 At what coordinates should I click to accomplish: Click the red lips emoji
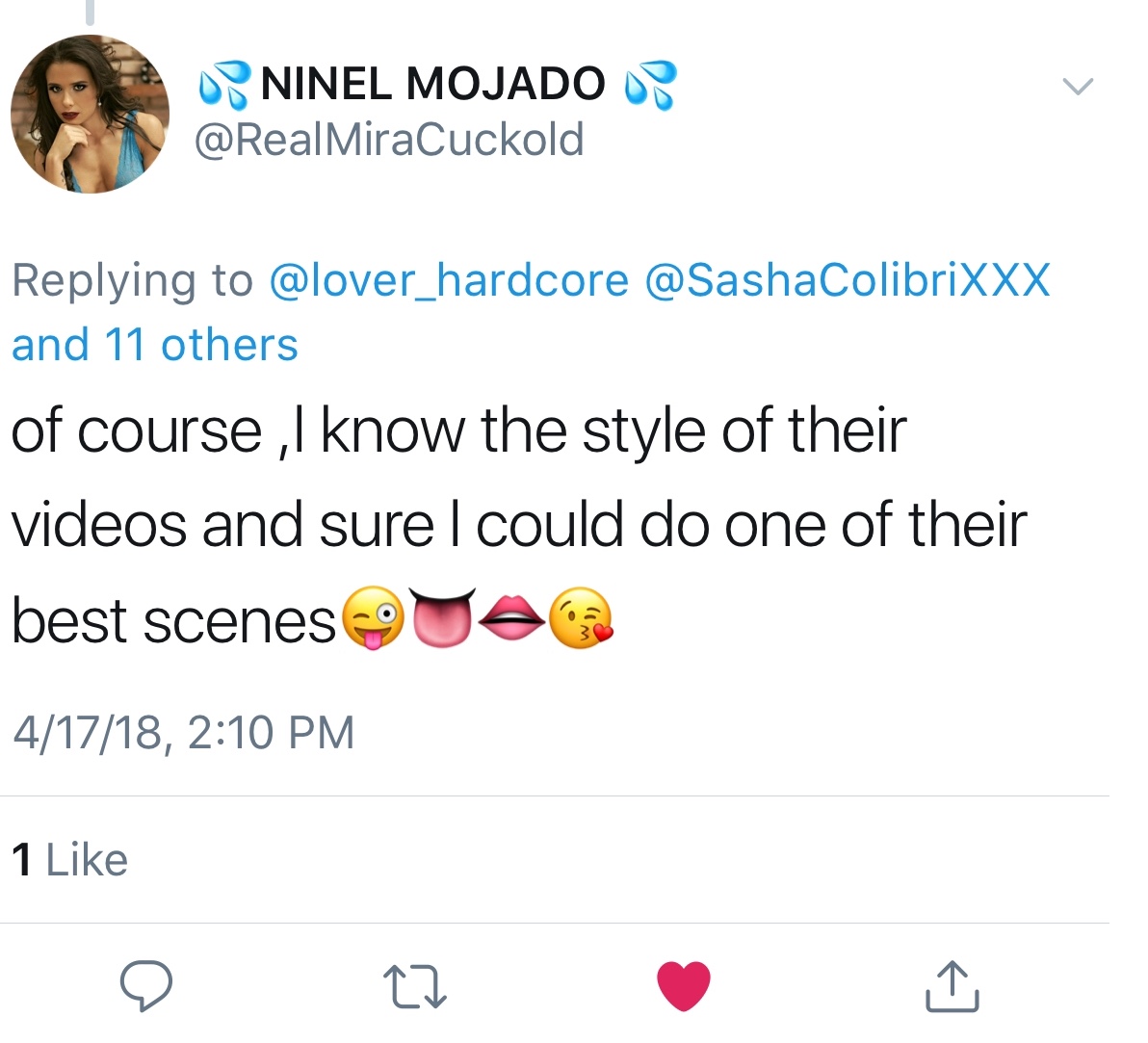(512, 617)
